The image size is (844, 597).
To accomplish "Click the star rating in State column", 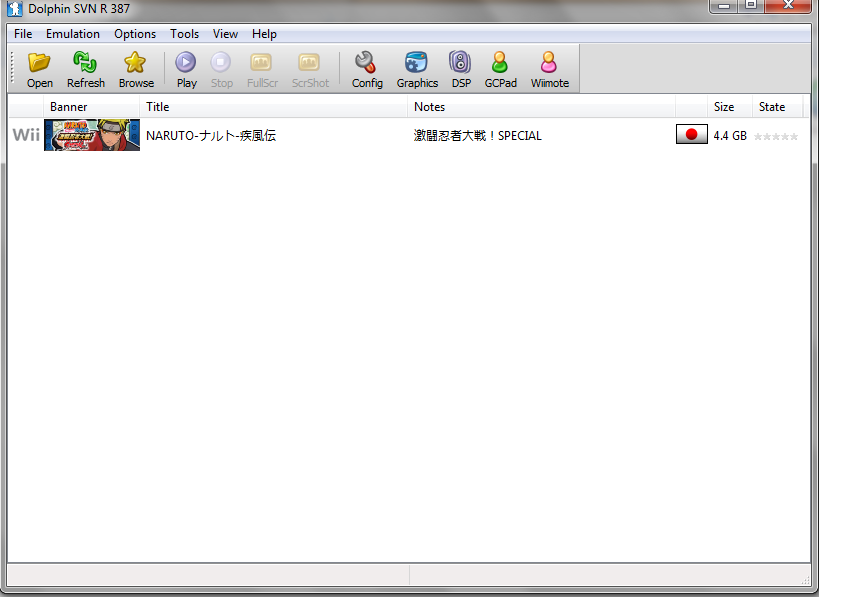I will coord(776,137).
